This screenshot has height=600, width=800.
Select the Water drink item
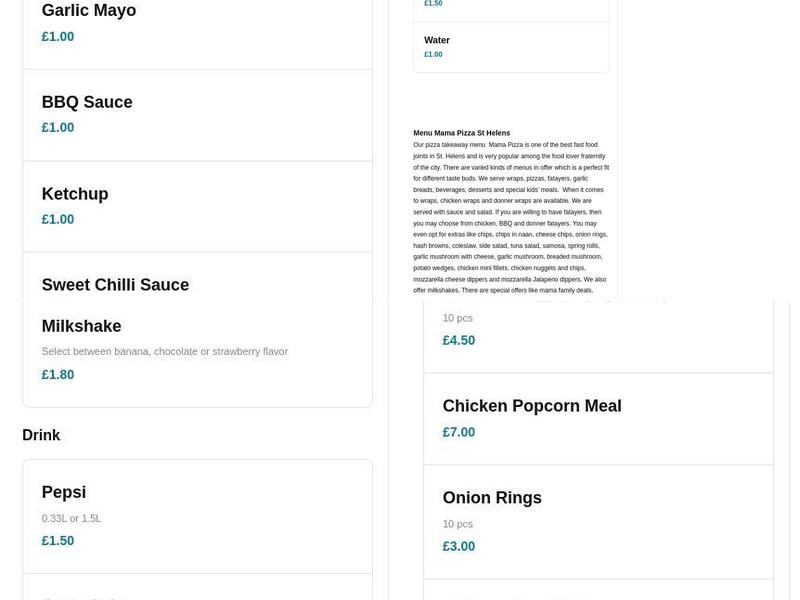pyautogui.click(x=438, y=40)
